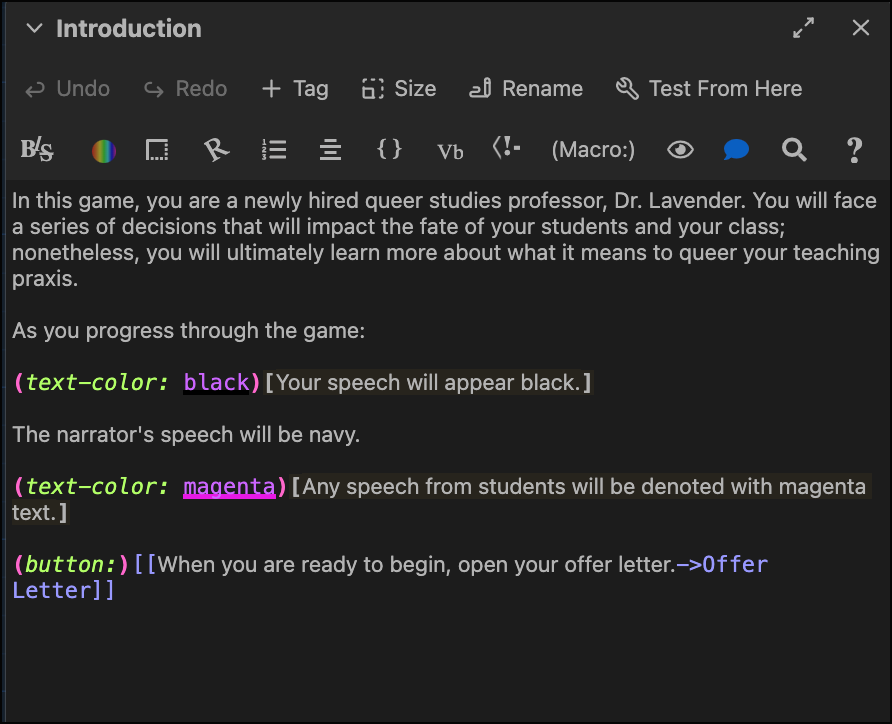Click the borders dashed-box icon
Viewport: 892px width, 724px height.
[157, 150]
